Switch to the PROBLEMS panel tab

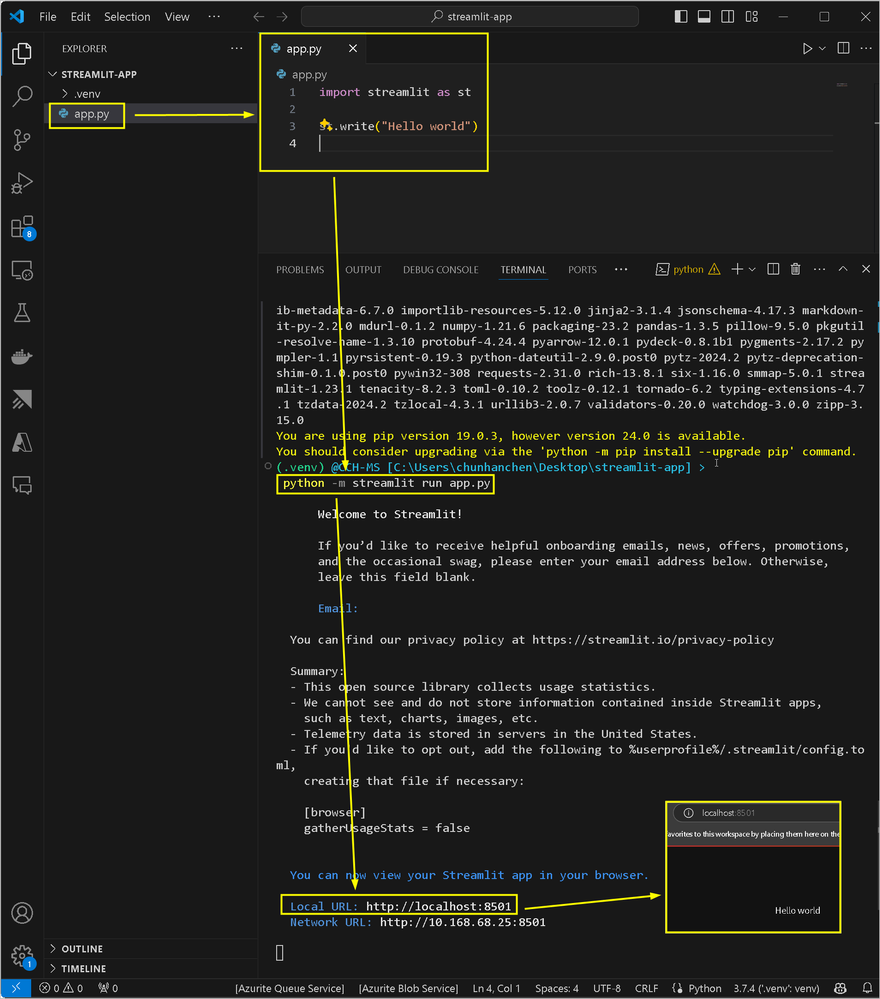[x=300, y=270]
